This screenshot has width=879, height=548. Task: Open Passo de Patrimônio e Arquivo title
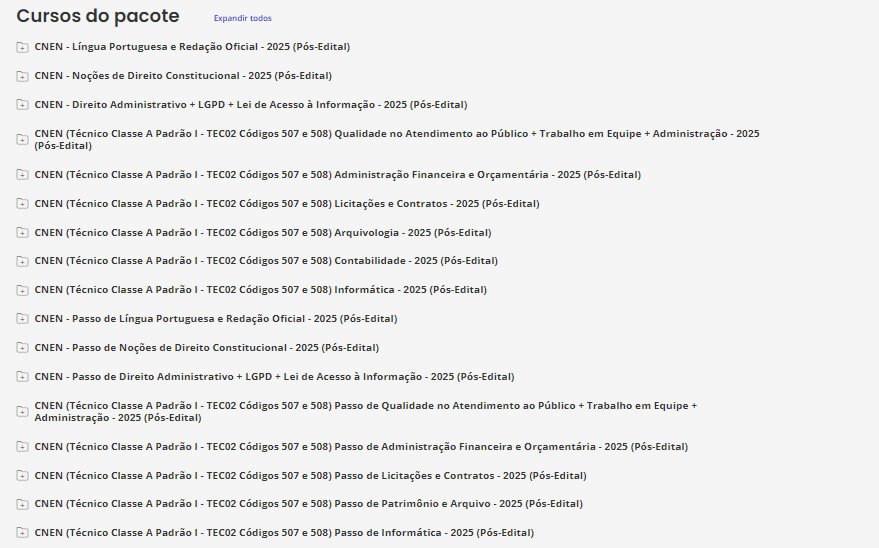[308, 504]
